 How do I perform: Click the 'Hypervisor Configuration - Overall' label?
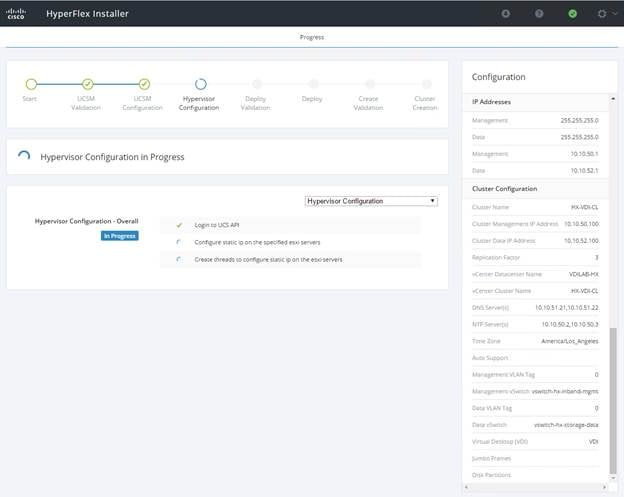point(86,221)
